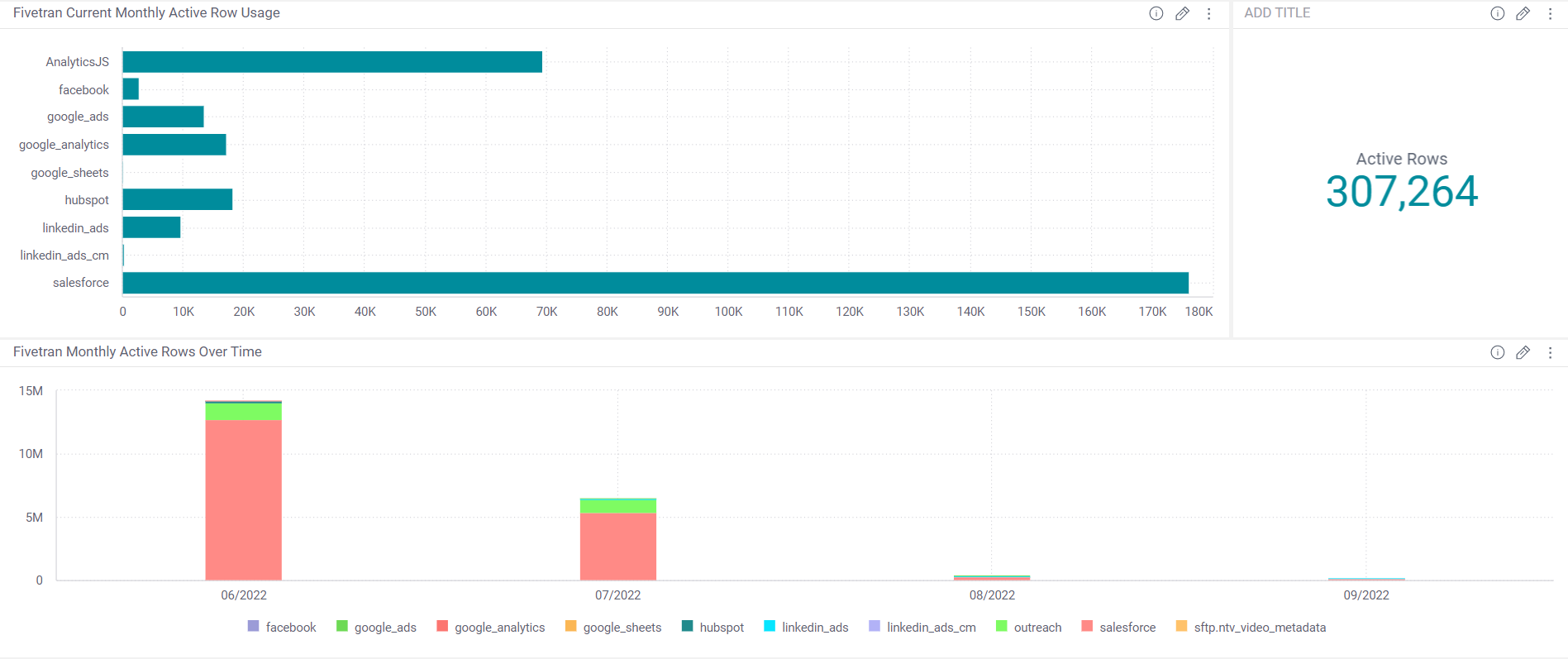This screenshot has height=659, width=1568.
Task: Click the salesforce horizontal bar
Action: [x=655, y=283]
